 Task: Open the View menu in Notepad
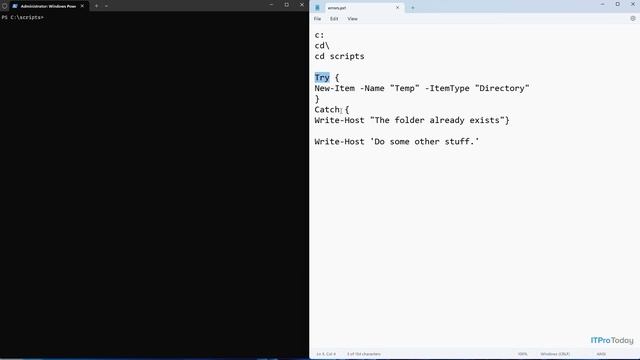pos(352,19)
